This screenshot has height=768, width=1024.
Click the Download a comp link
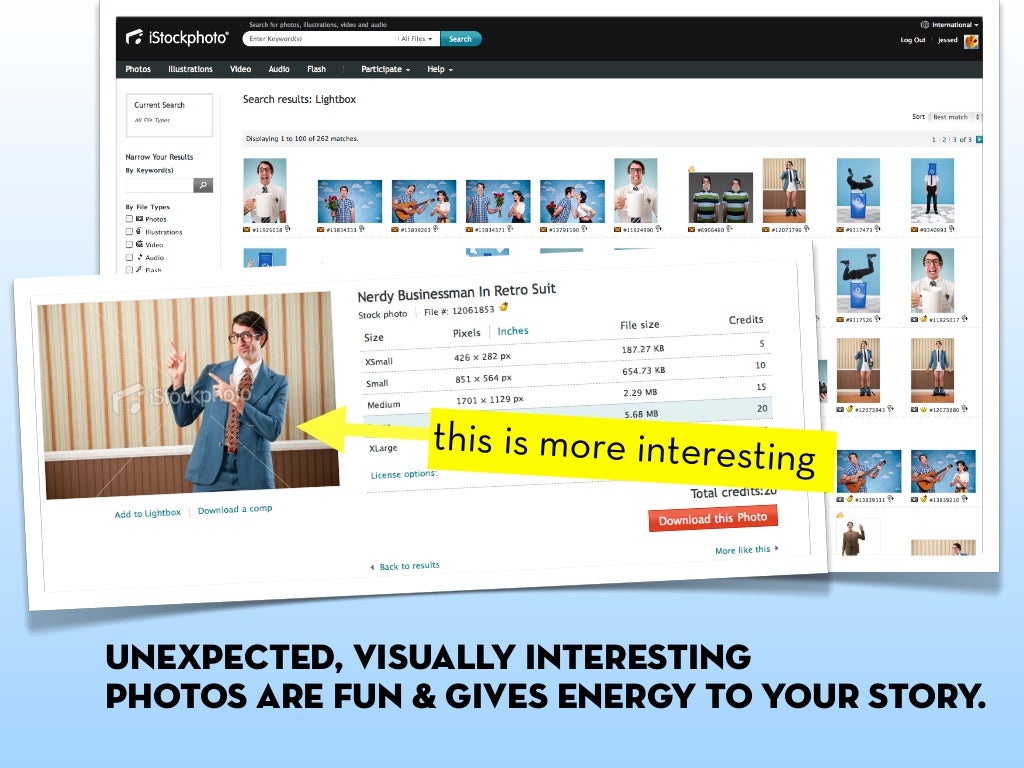point(235,509)
